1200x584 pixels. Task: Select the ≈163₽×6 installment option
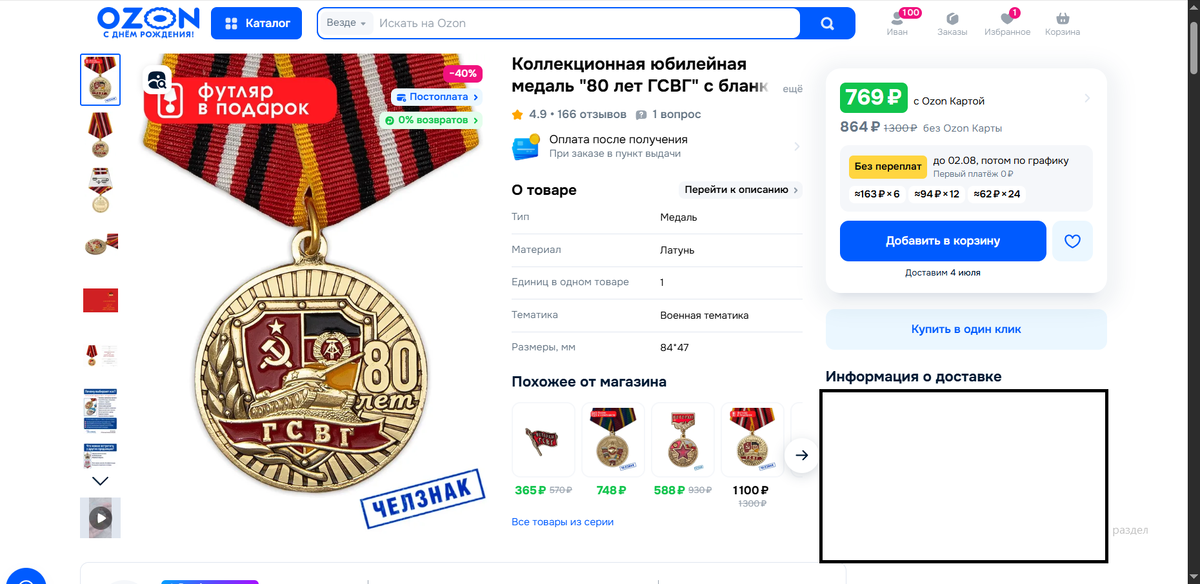point(877,194)
